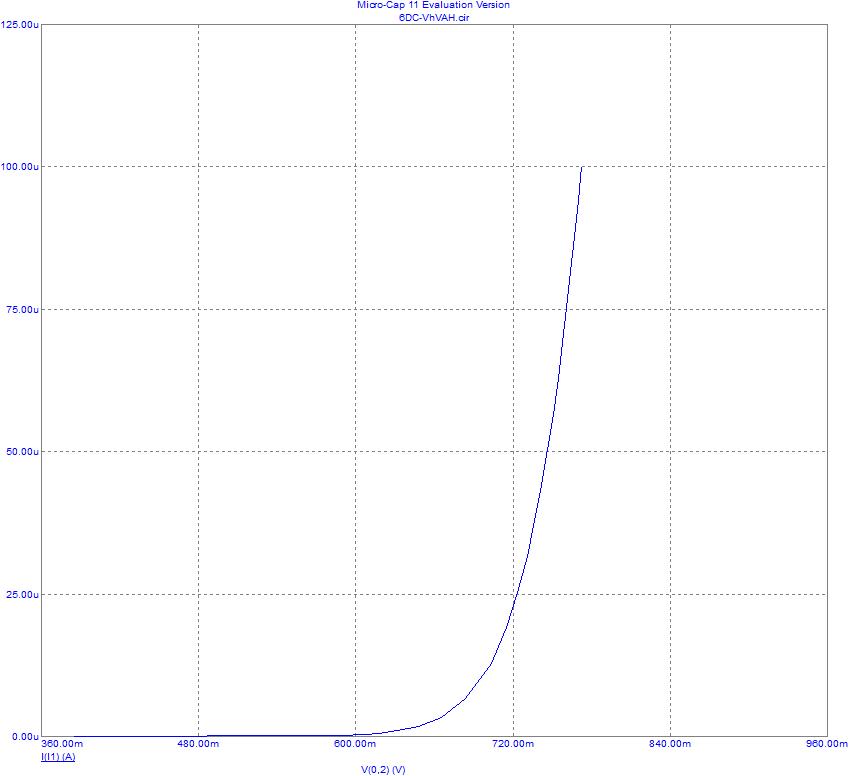Click the 600.00m x-axis value
This screenshot has width=849, height=776.
click(355, 744)
